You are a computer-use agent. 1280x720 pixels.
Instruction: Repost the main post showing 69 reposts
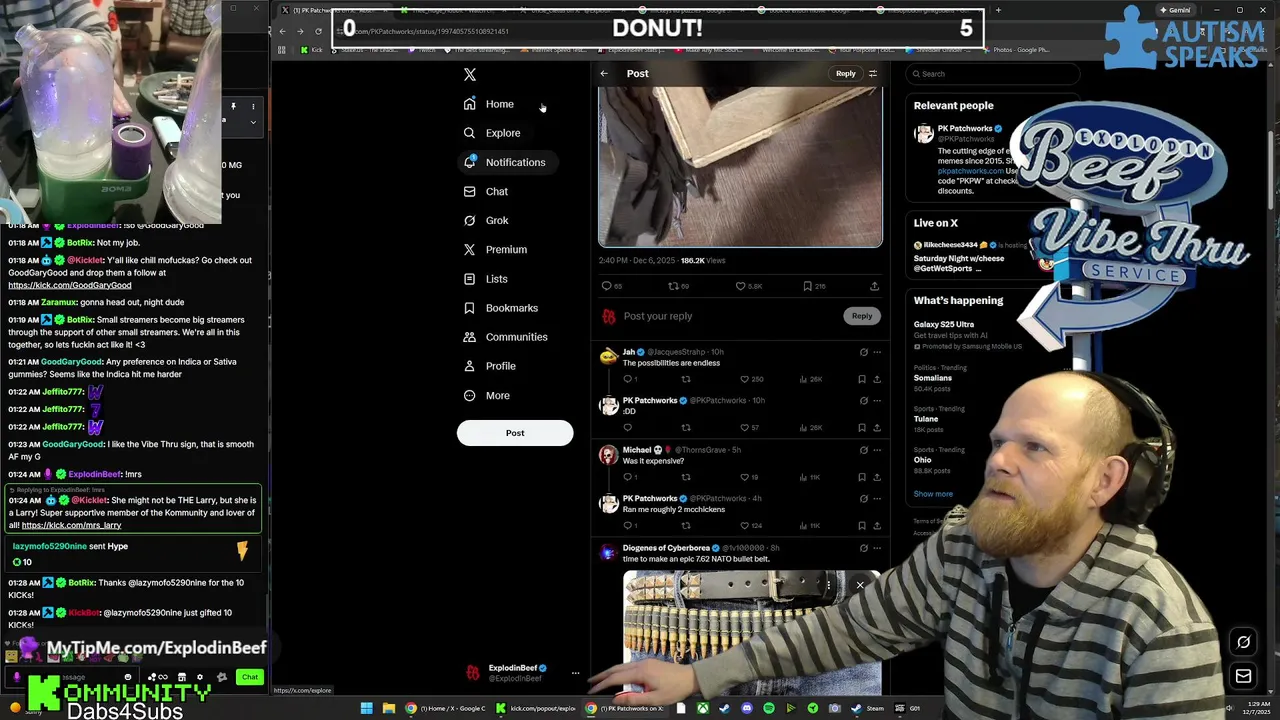[x=678, y=286]
